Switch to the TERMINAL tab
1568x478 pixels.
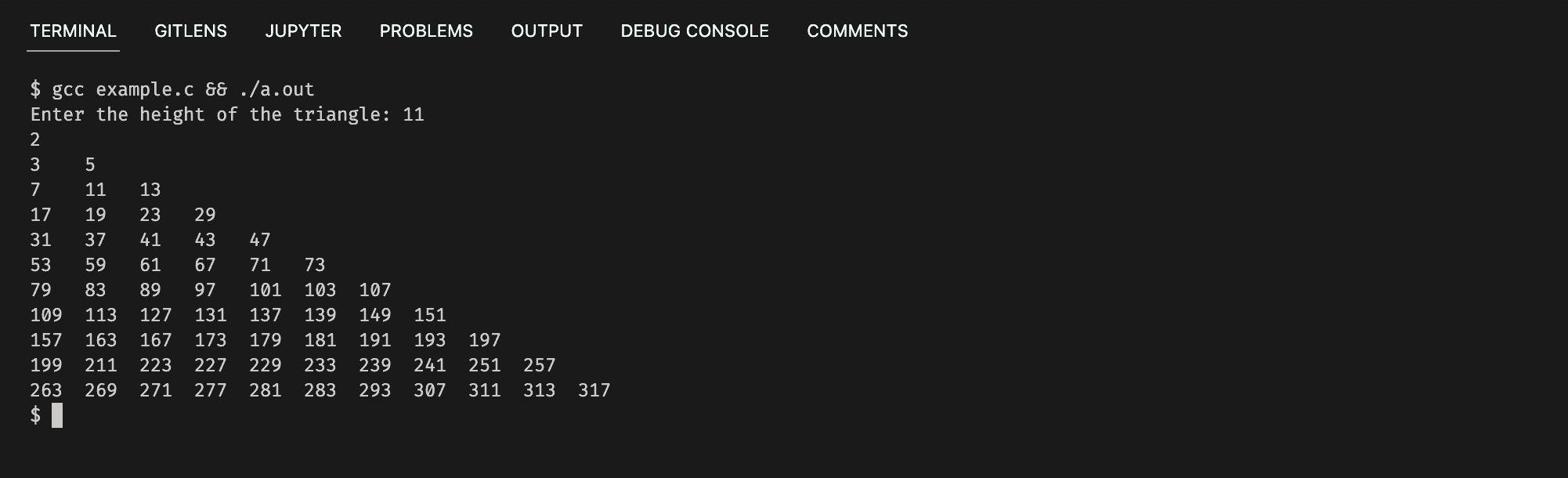coord(73,31)
